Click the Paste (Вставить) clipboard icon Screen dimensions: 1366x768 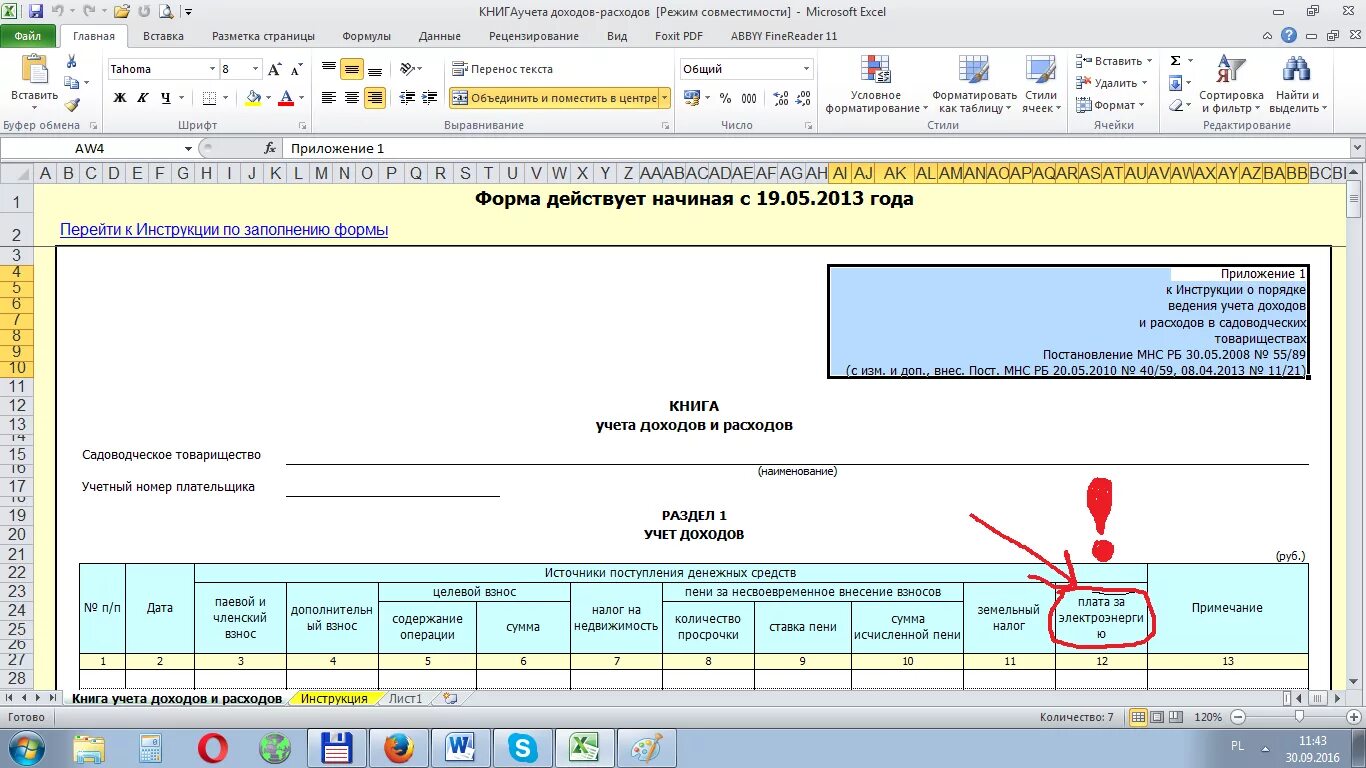35,69
